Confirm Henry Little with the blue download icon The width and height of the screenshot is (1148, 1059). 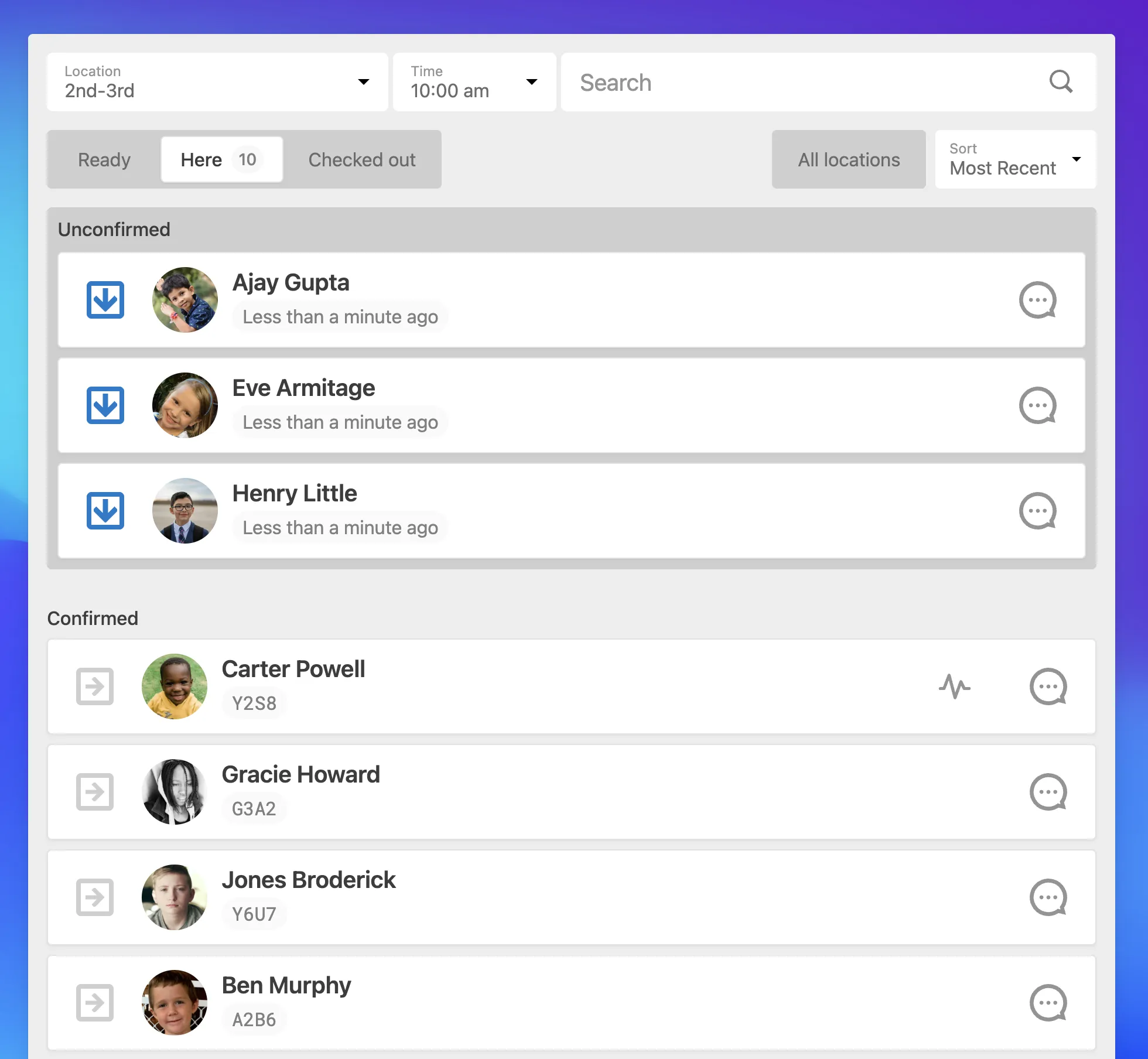(x=105, y=511)
